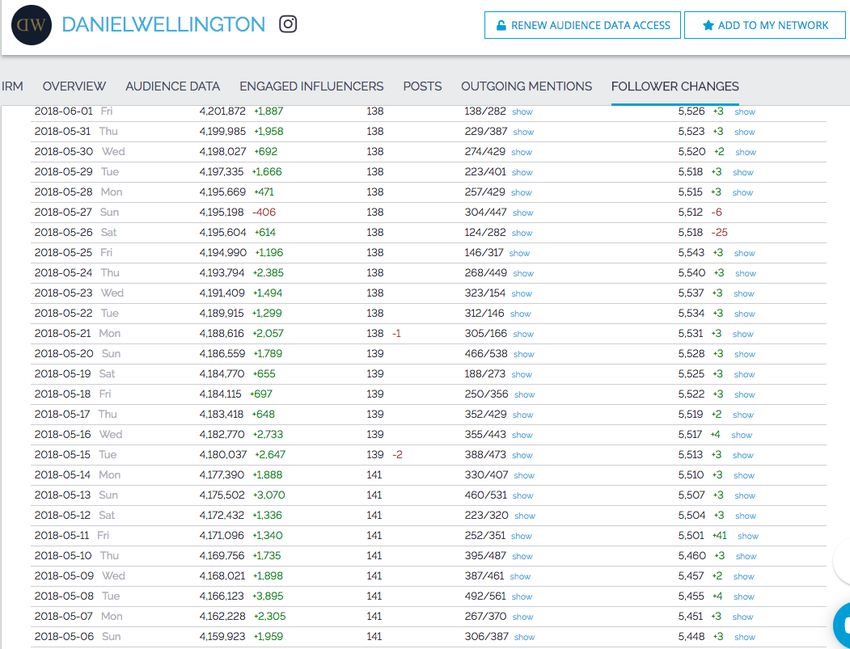Click show link next to 5,518 on 2018-05-29

click(743, 172)
